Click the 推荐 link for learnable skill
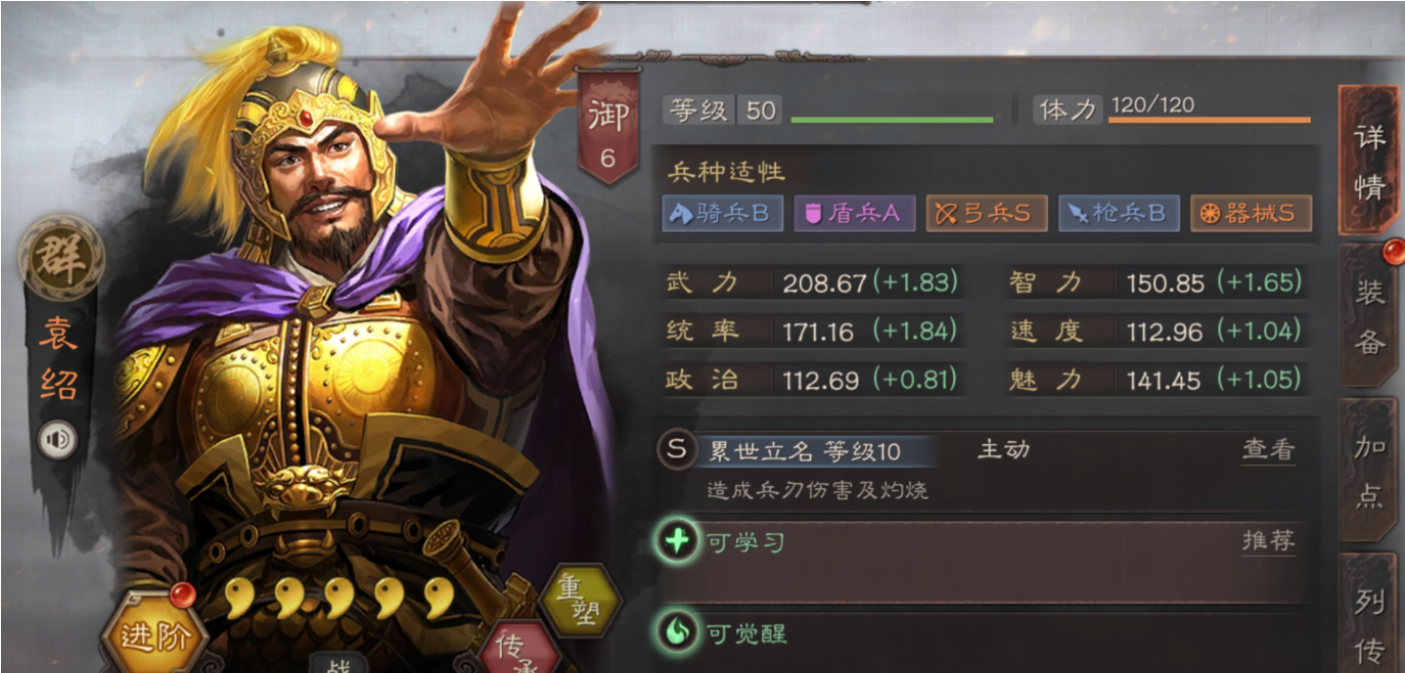This screenshot has height=673, width=1405. point(1268,542)
